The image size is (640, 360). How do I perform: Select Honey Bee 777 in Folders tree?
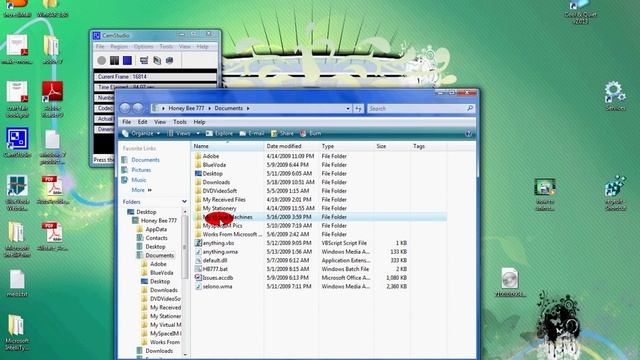(159, 220)
